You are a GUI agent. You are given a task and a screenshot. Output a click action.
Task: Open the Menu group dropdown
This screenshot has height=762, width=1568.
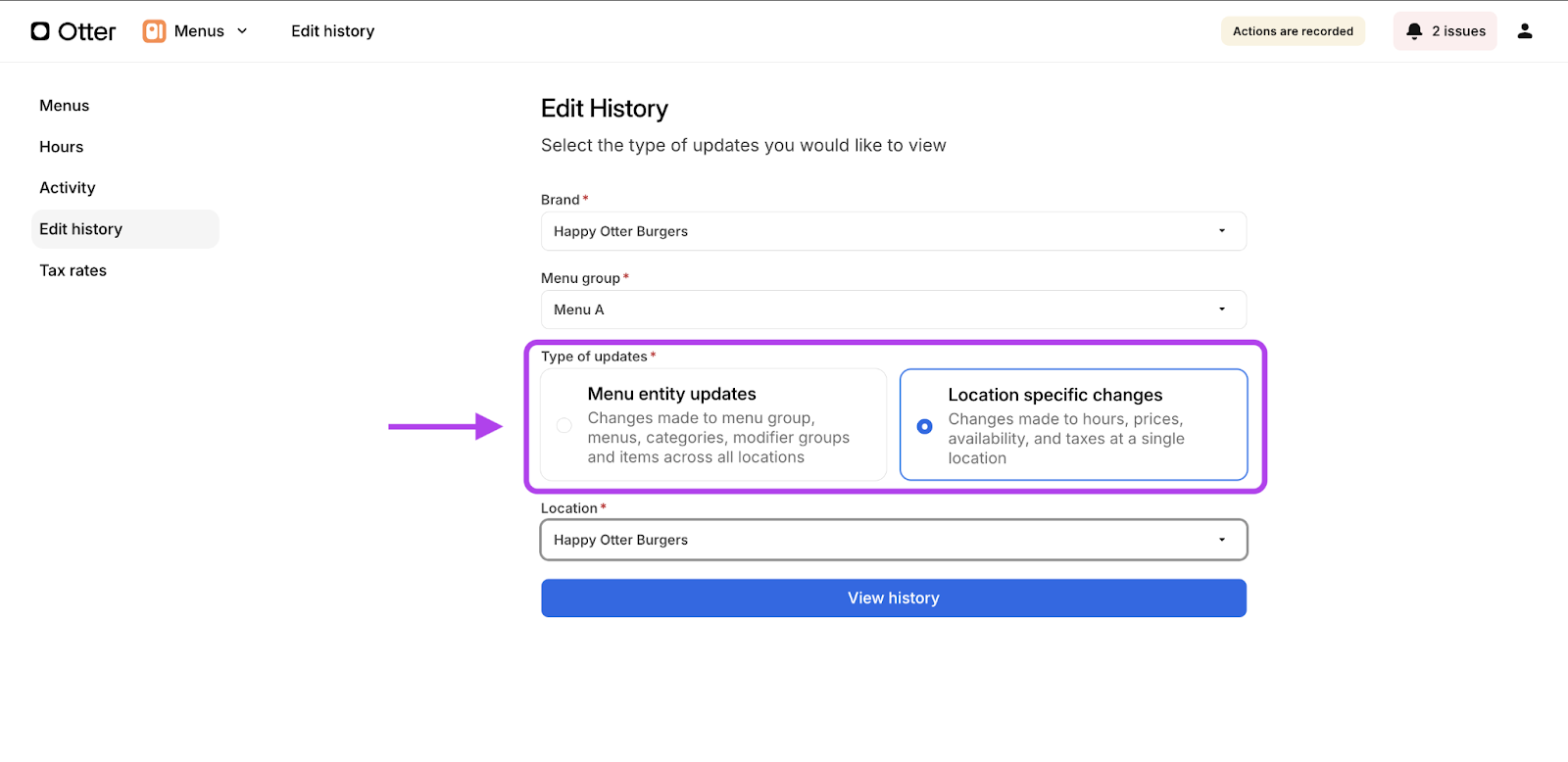point(893,310)
